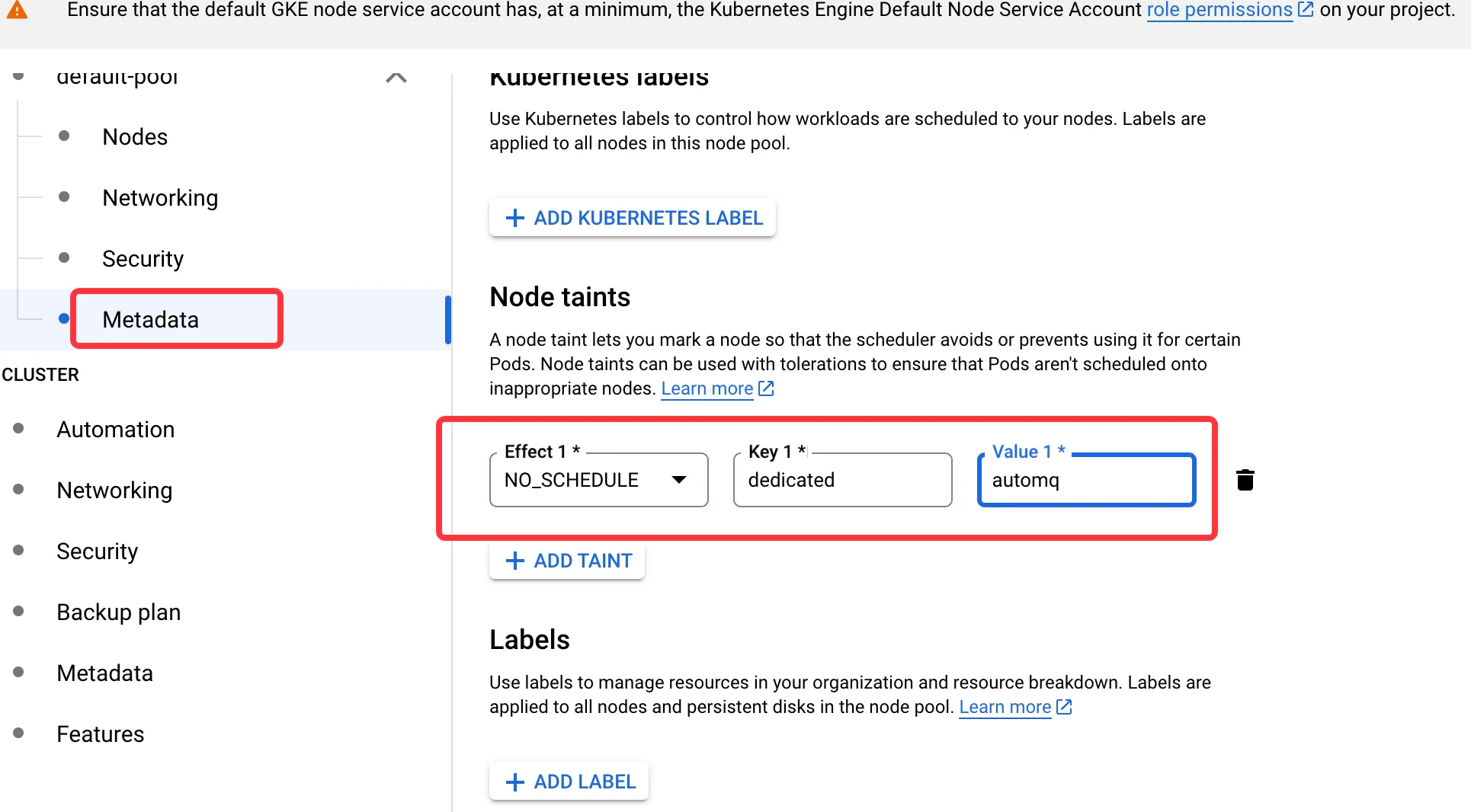Open cluster Features section
1471x812 pixels.
pyautogui.click(x=100, y=734)
